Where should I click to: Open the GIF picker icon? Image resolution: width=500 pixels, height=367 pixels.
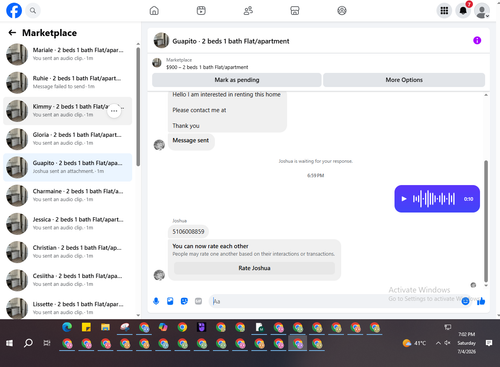pos(198,301)
